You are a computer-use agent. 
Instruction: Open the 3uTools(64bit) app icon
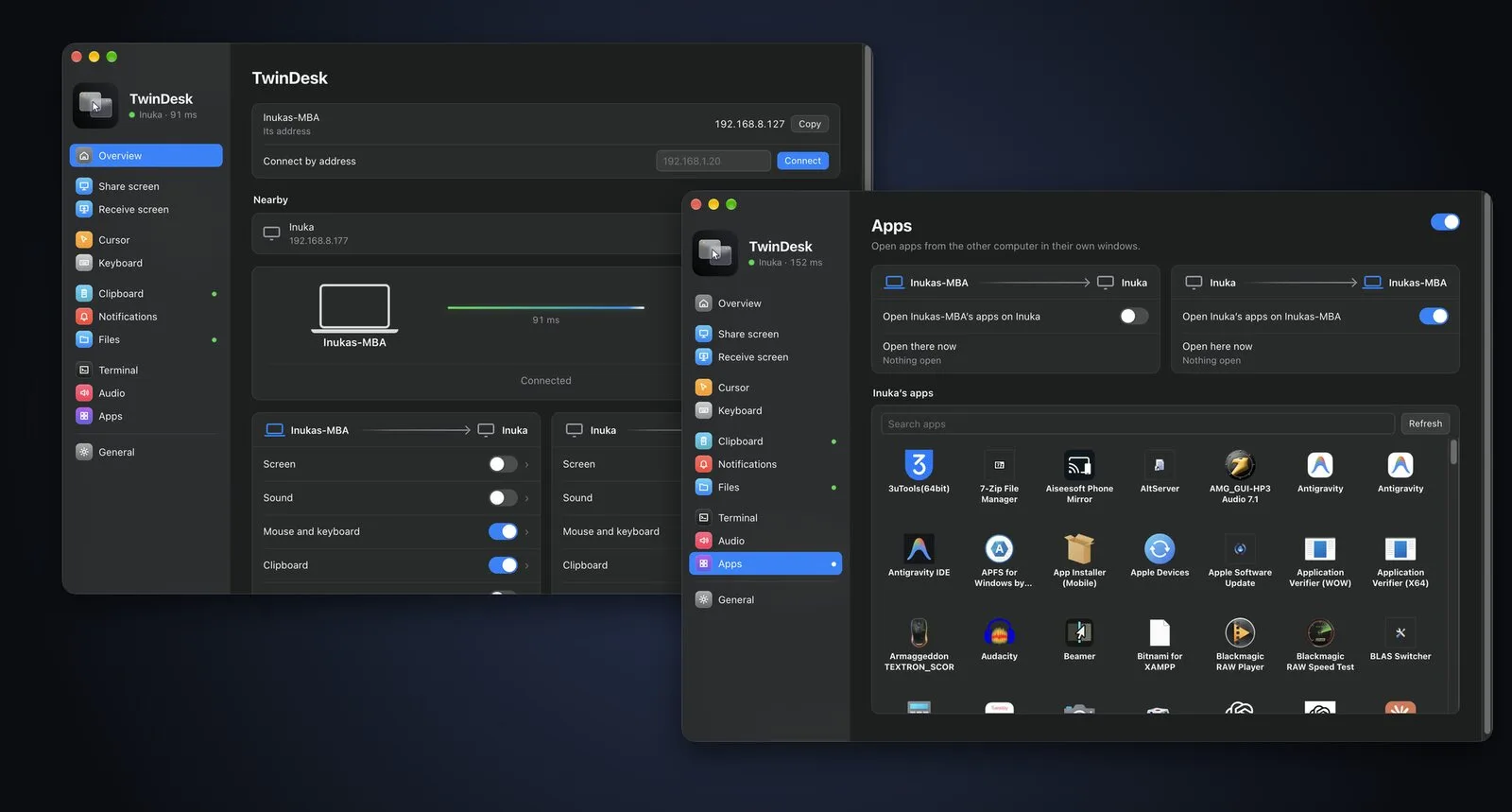pos(919,465)
